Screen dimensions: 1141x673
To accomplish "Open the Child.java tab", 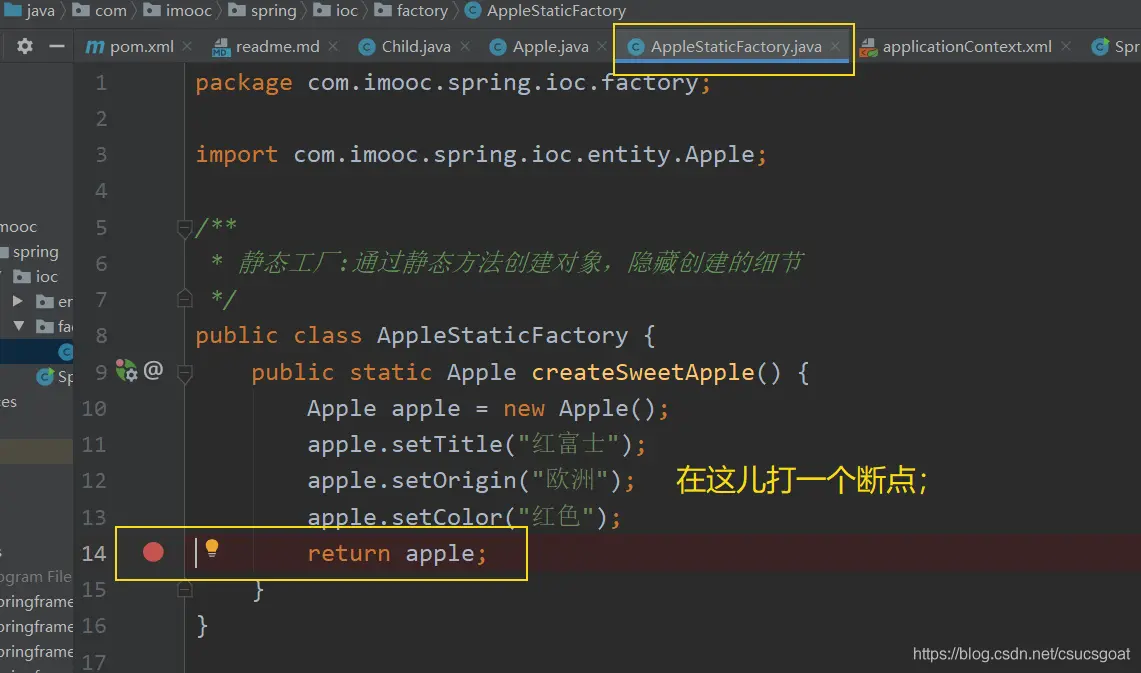I will pos(405,47).
